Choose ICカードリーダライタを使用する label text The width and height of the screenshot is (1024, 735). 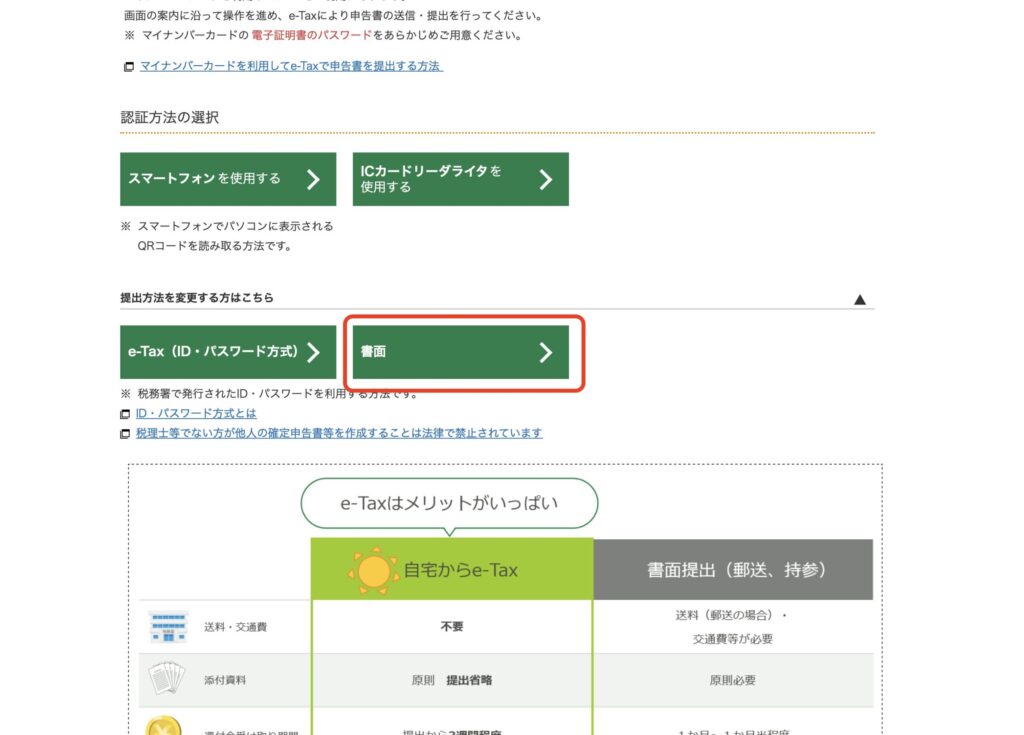pos(431,179)
